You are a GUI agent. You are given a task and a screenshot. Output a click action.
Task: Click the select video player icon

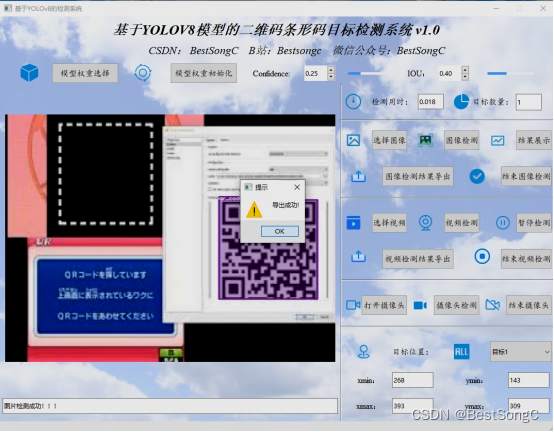(353, 223)
